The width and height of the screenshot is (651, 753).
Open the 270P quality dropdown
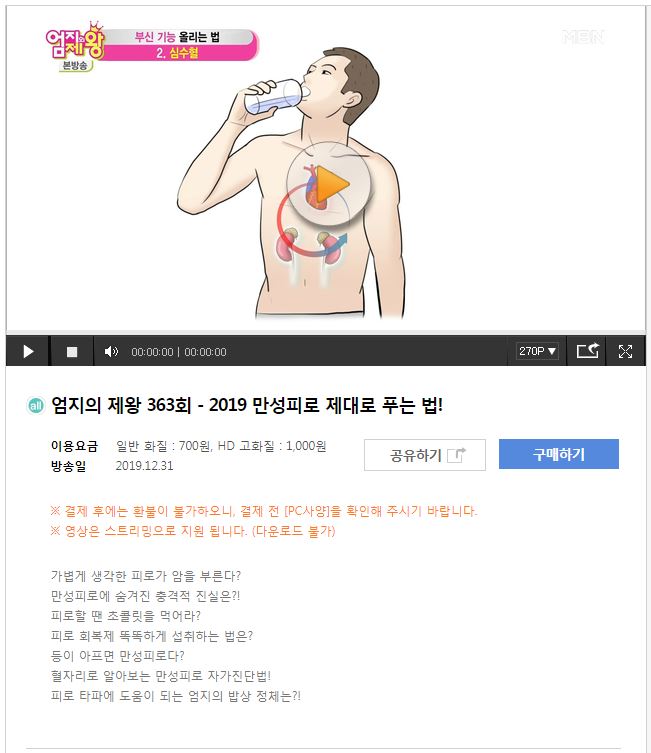click(537, 351)
